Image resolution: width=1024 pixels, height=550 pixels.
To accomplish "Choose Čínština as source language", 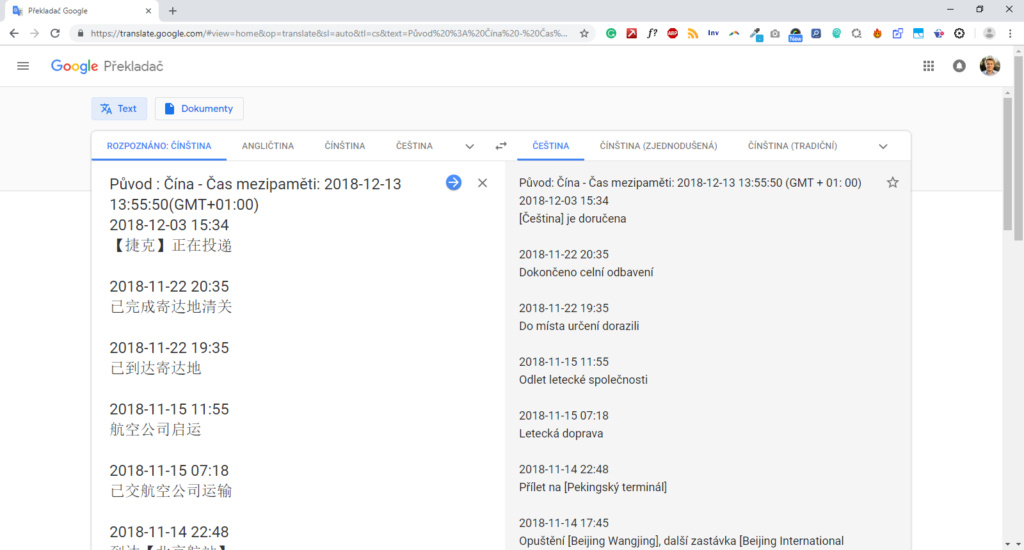I will click(345, 146).
